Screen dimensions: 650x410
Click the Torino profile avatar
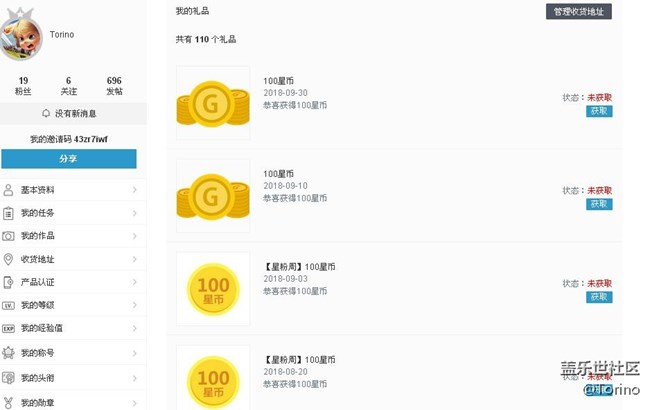(x=23, y=35)
